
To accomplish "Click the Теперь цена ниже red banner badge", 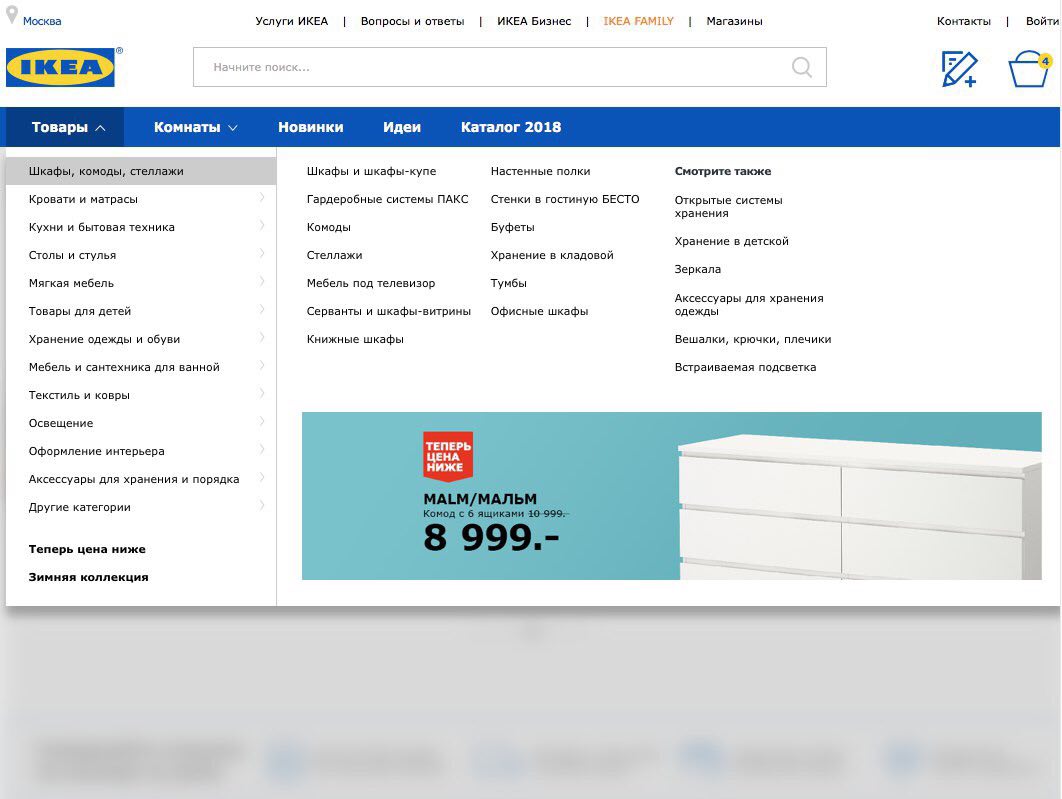I will 447,456.
